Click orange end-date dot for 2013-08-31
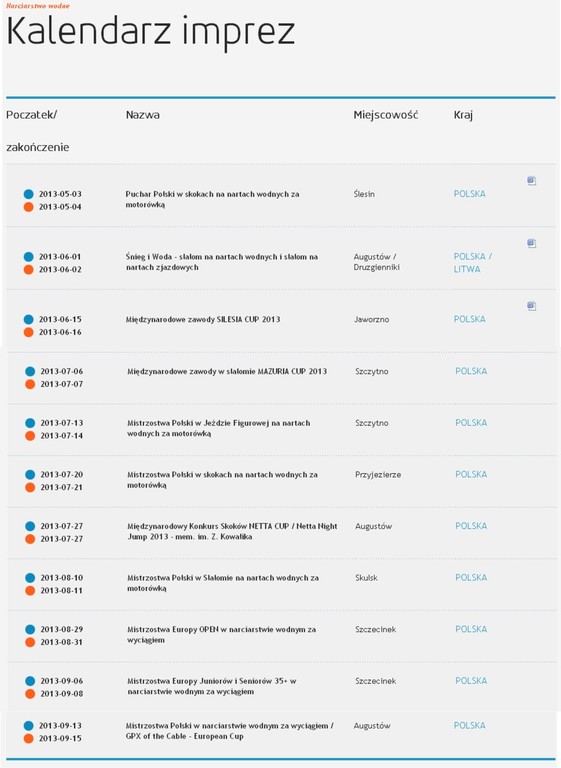This screenshot has width=561, height=768. pos(30,642)
